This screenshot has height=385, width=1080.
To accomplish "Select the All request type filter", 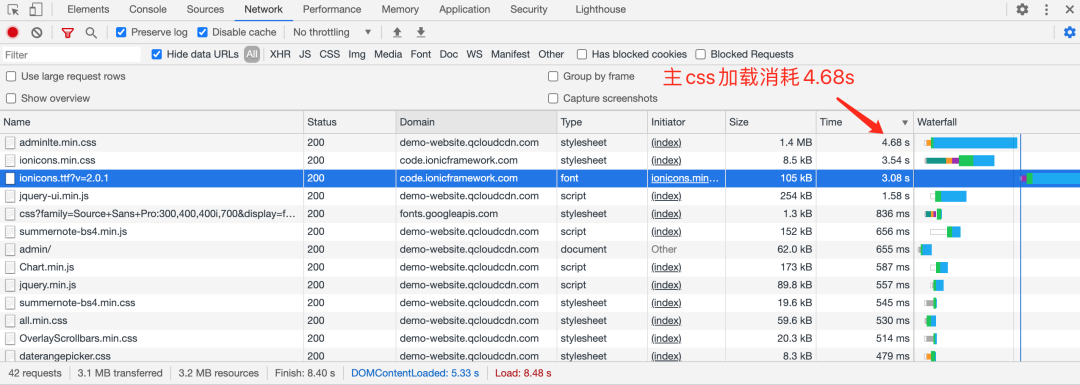I will point(252,54).
